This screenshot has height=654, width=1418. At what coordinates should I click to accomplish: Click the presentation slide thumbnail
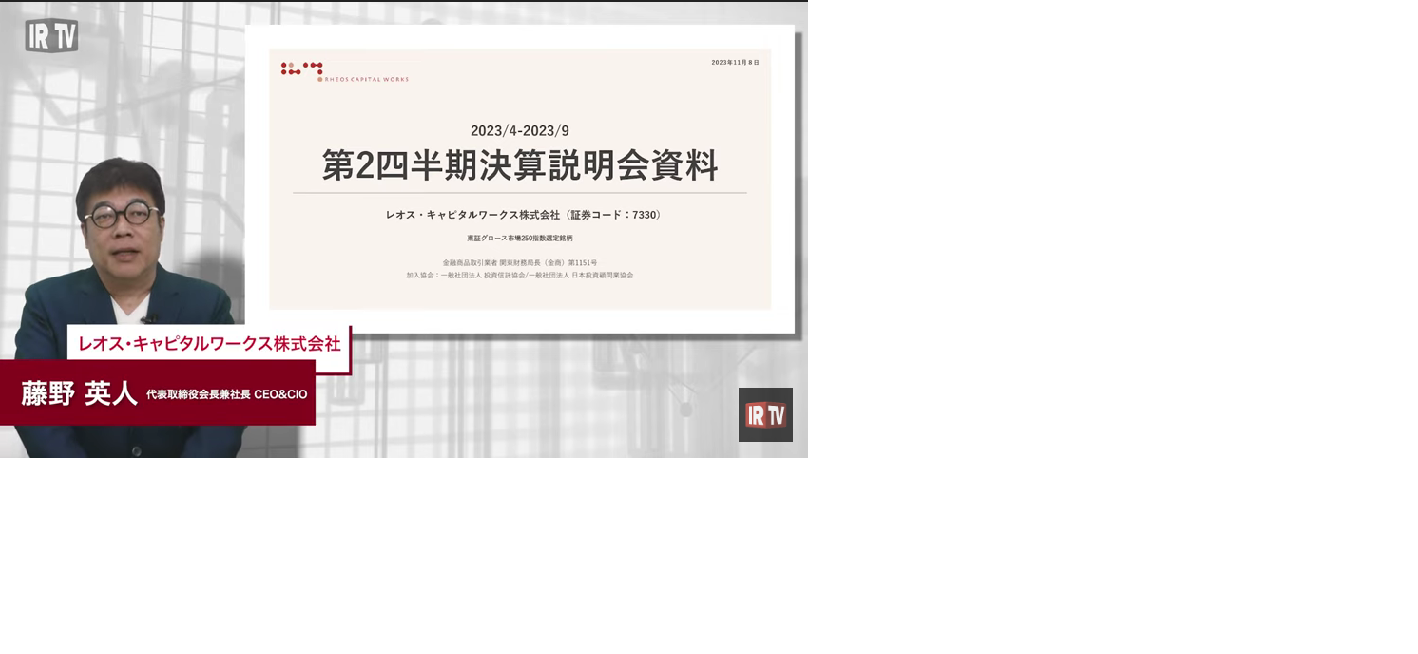pos(520,179)
